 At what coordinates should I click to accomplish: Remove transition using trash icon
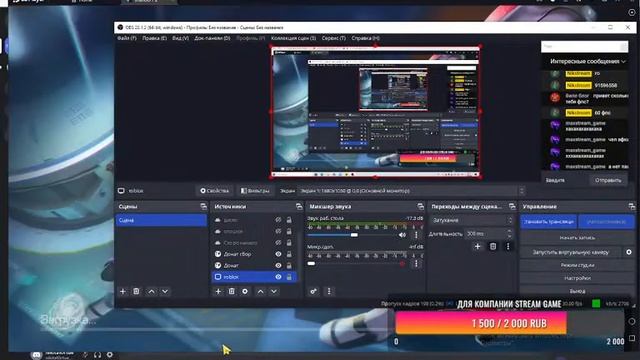(x=493, y=246)
